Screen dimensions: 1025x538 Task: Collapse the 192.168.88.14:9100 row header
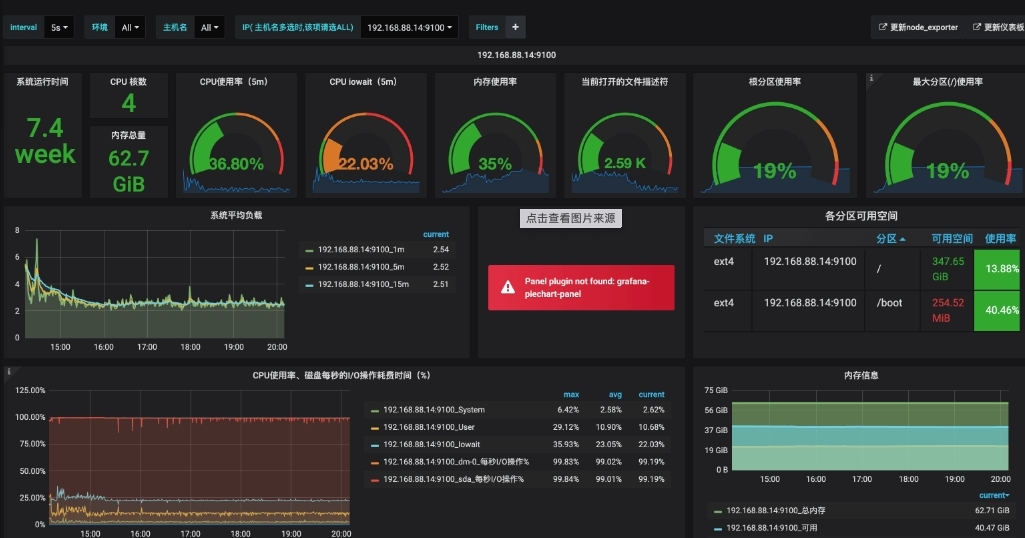pos(516,55)
